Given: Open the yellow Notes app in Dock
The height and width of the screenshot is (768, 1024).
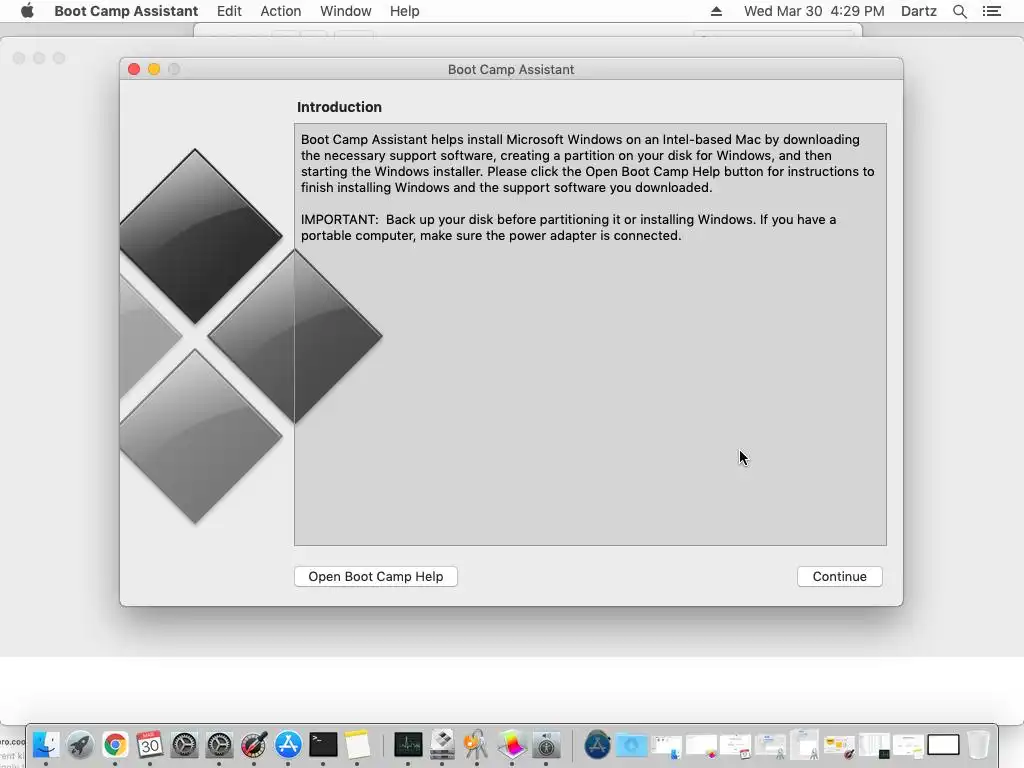Looking at the screenshot, I should pyautogui.click(x=357, y=744).
